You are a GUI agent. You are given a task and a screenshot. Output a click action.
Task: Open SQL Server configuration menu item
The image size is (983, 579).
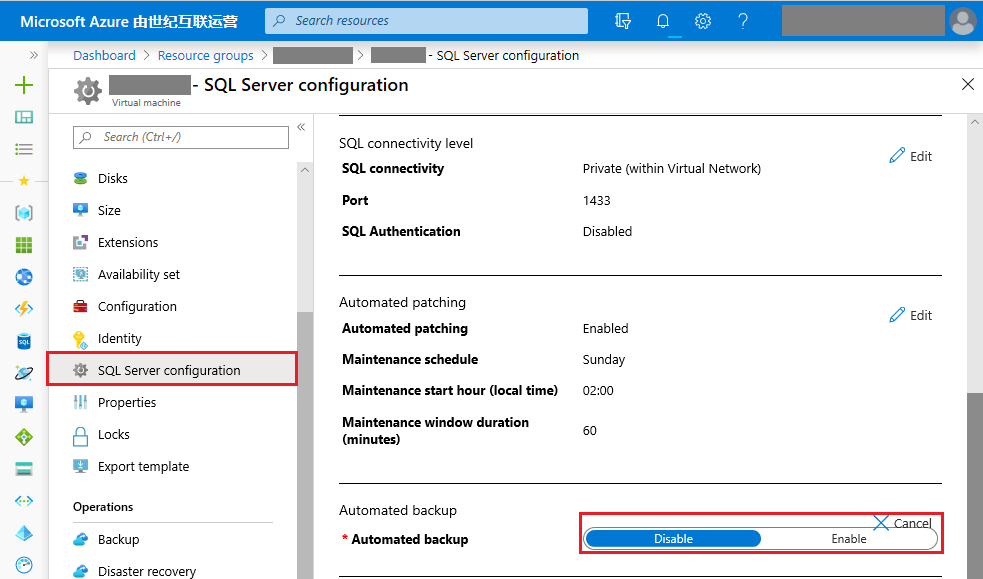(169, 371)
